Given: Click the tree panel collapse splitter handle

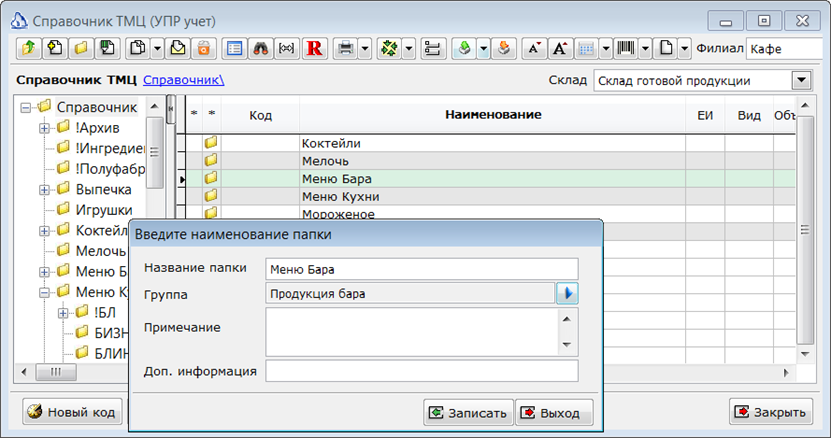Looking at the screenshot, I should (170, 109).
